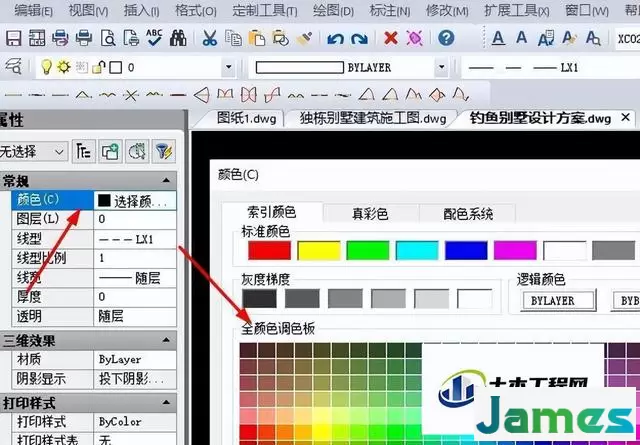This screenshot has height=445, width=640.
Task: Toggle layer 0 lock padlock icon
Action: 98,67
